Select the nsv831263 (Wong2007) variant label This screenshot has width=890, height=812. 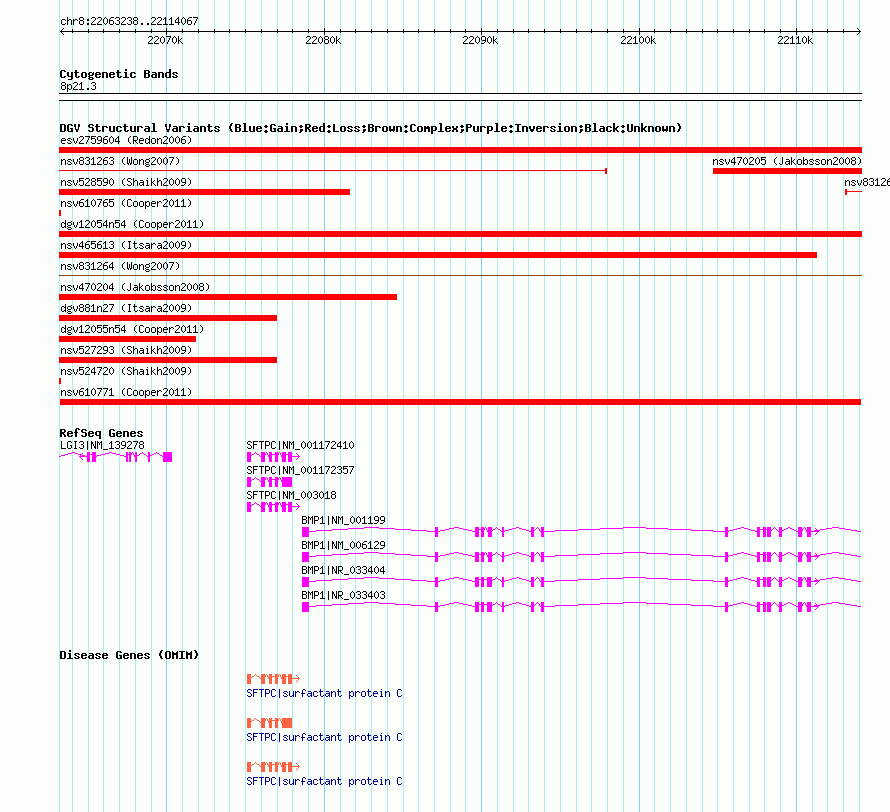(x=120, y=161)
